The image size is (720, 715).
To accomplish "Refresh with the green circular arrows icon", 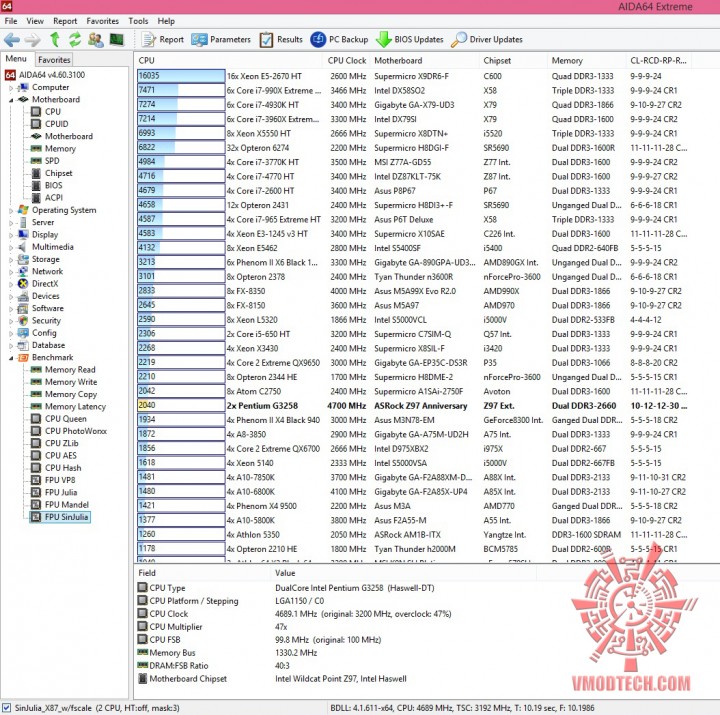I will [x=75, y=39].
